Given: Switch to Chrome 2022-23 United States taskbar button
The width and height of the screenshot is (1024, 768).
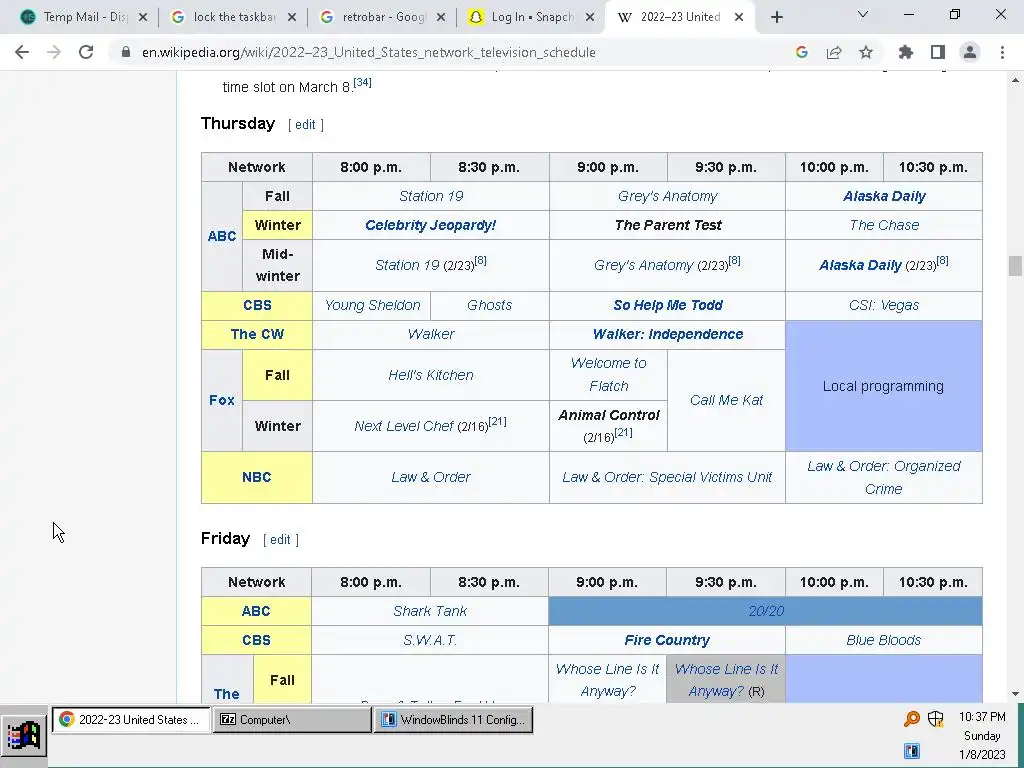Looking at the screenshot, I should pos(131,720).
